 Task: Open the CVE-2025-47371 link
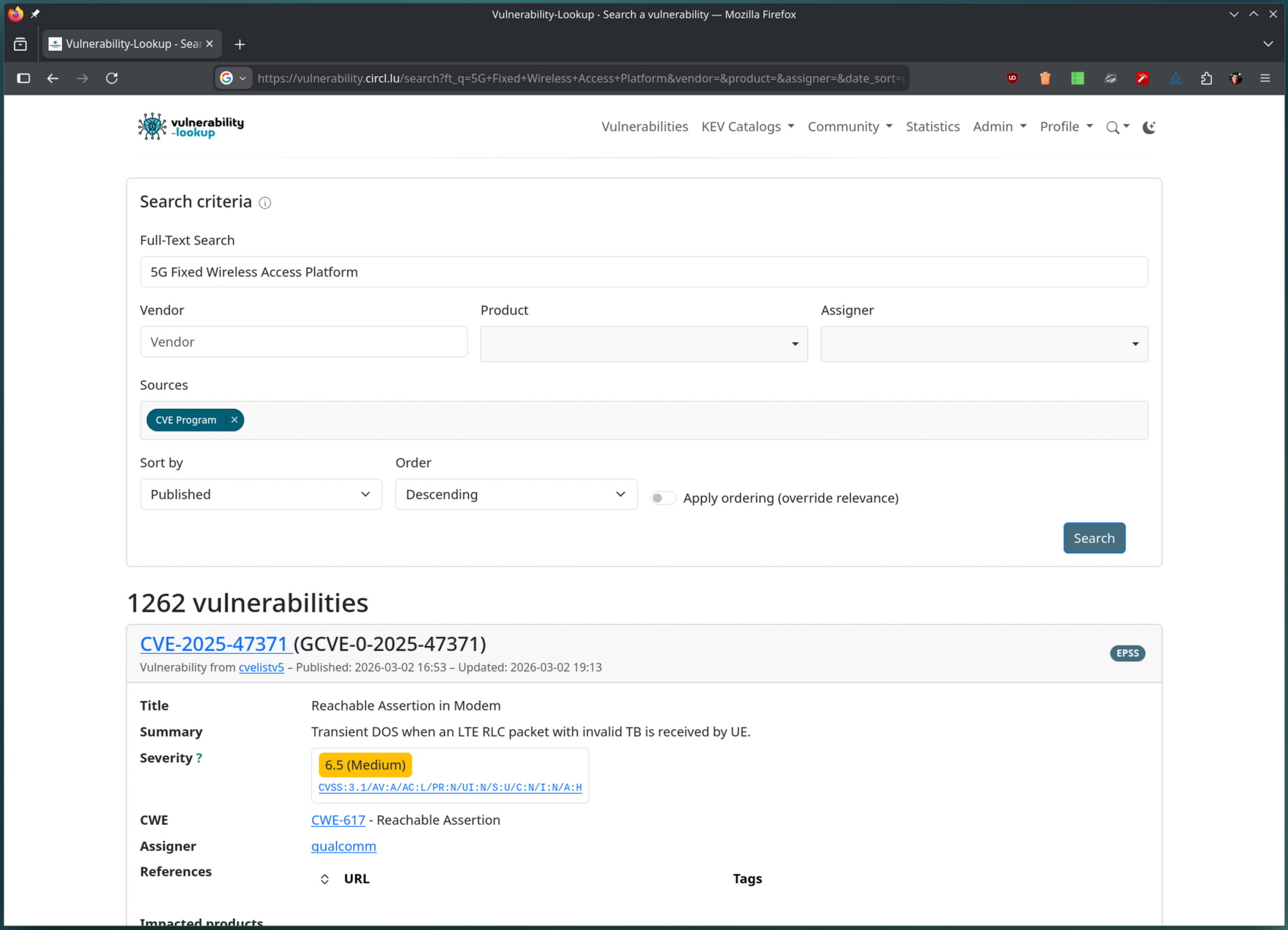pyautogui.click(x=214, y=644)
